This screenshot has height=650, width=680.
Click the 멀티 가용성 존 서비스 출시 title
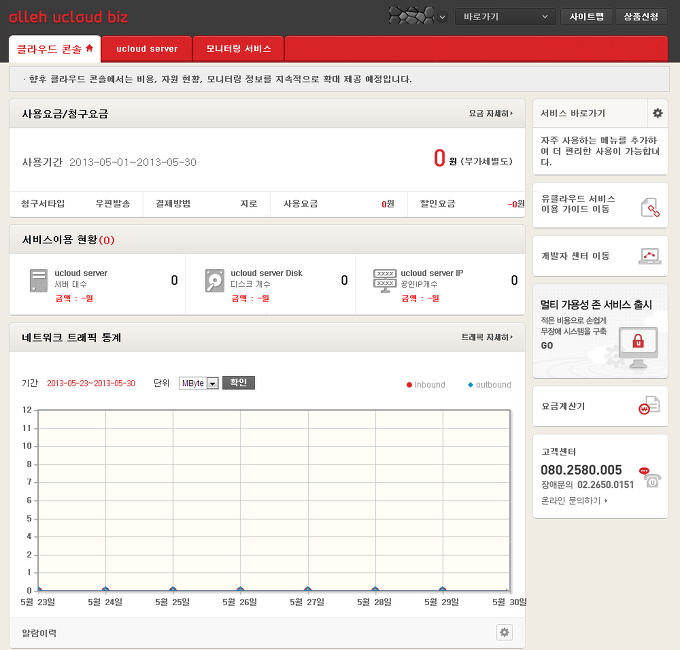[x=596, y=305]
